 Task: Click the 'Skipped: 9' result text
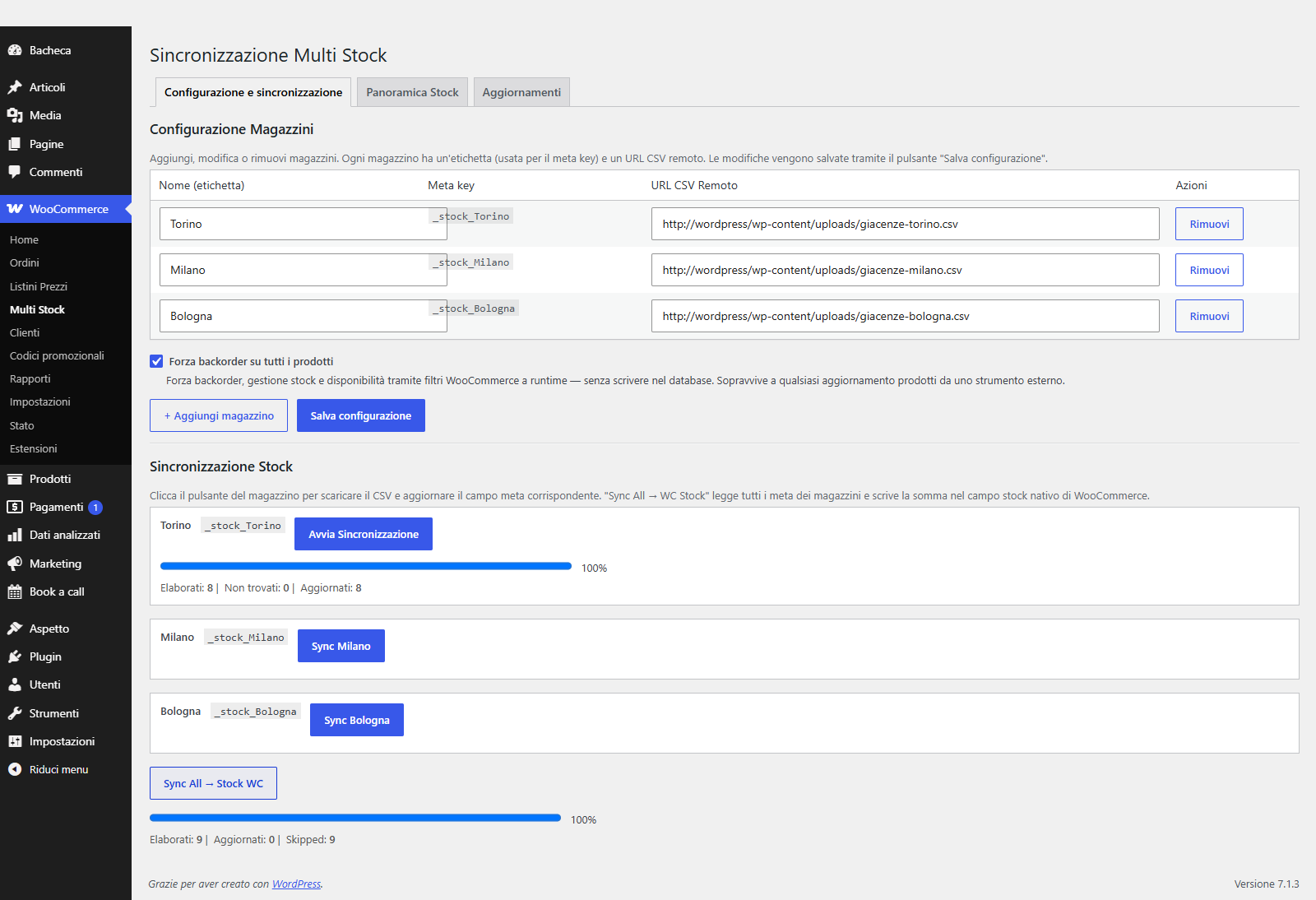coord(311,840)
